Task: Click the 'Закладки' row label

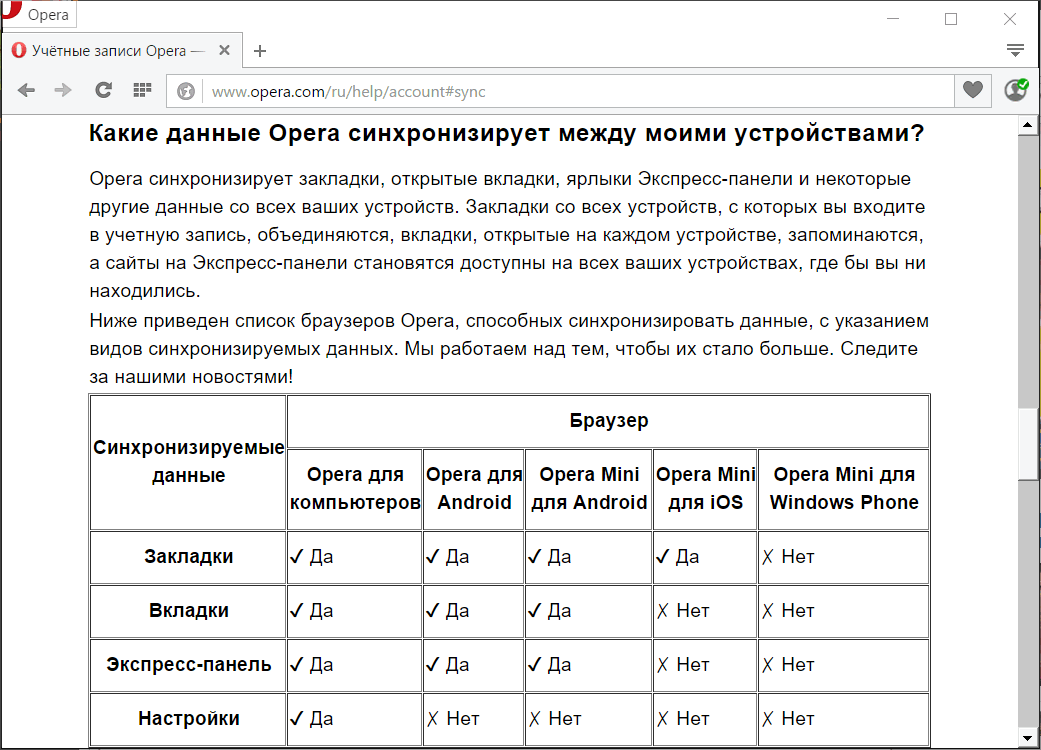Action: (x=189, y=557)
